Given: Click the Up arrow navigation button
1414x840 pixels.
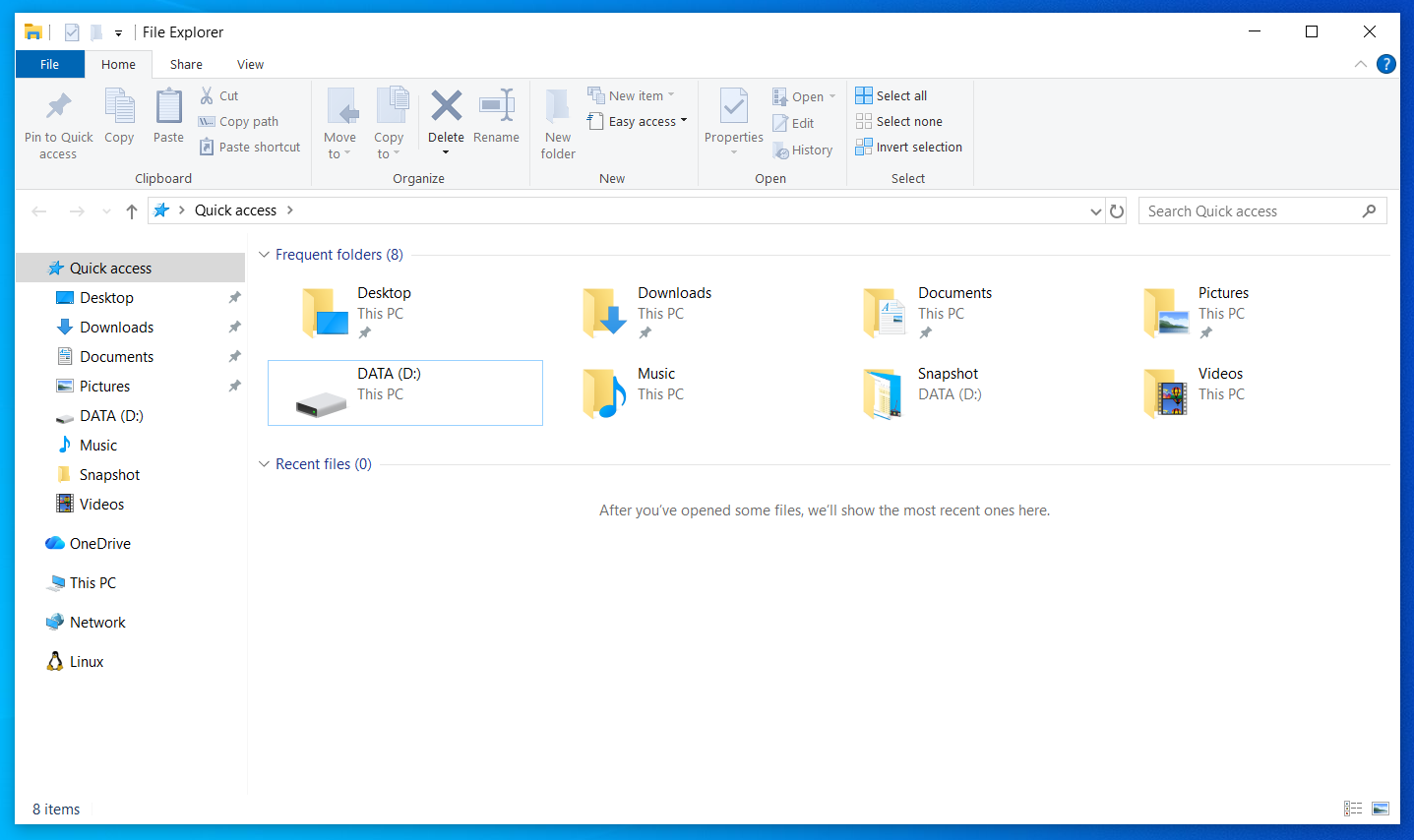Looking at the screenshot, I should tap(132, 210).
